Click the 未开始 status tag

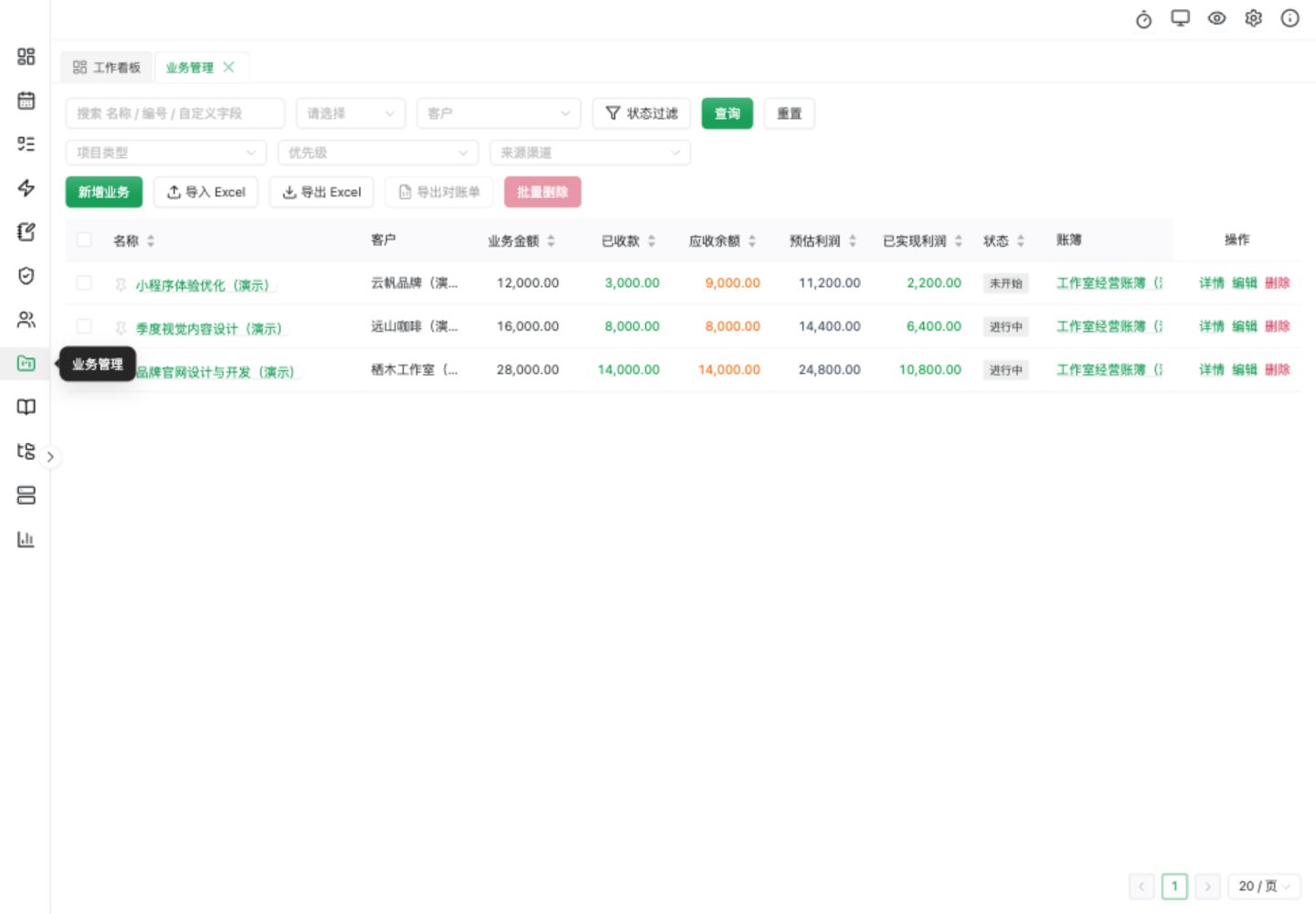pos(1006,283)
